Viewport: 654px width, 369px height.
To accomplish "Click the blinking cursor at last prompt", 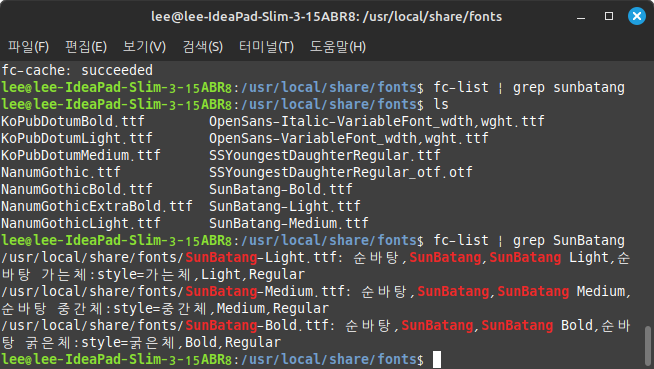I will click(x=437, y=360).
